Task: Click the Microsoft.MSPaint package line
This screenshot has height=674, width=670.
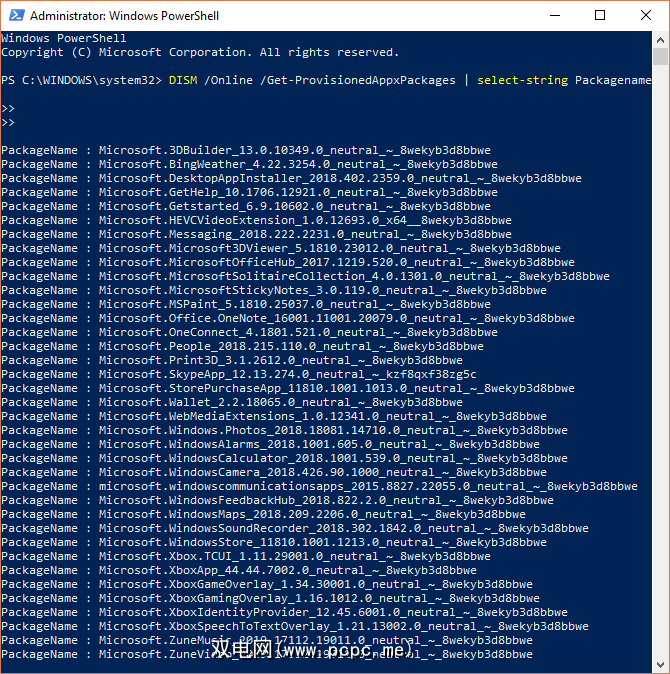Action: (x=246, y=304)
